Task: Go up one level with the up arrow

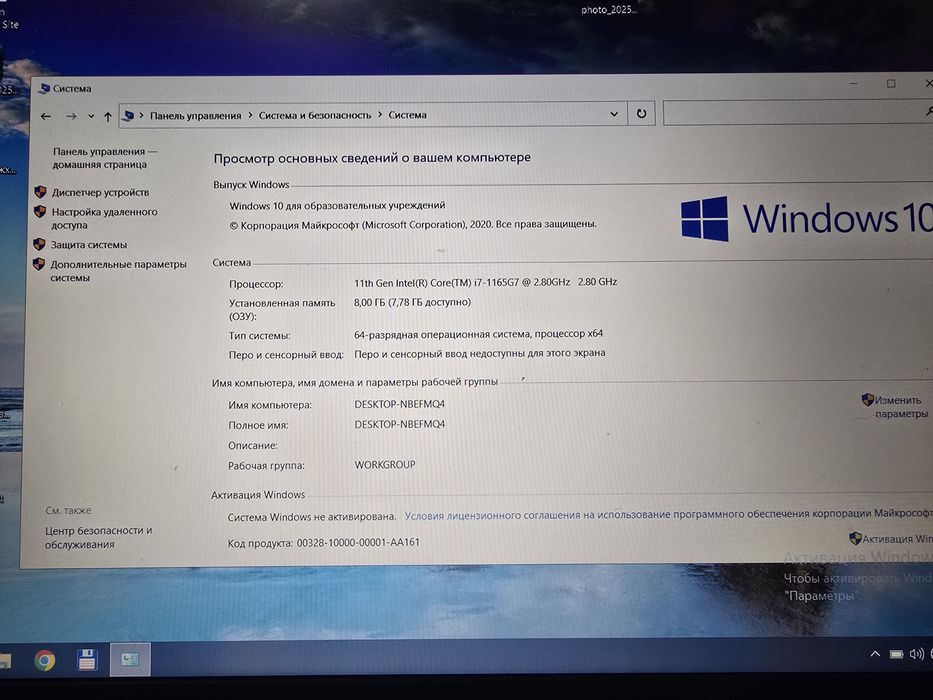Action: [108, 117]
